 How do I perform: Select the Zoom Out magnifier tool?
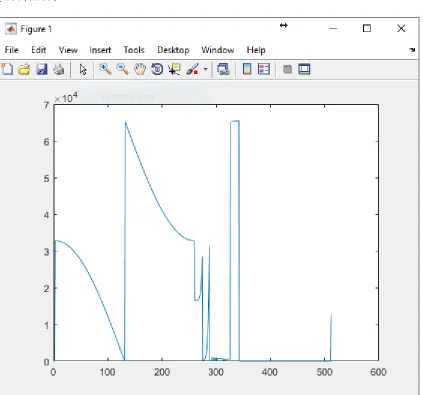click(122, 69)
